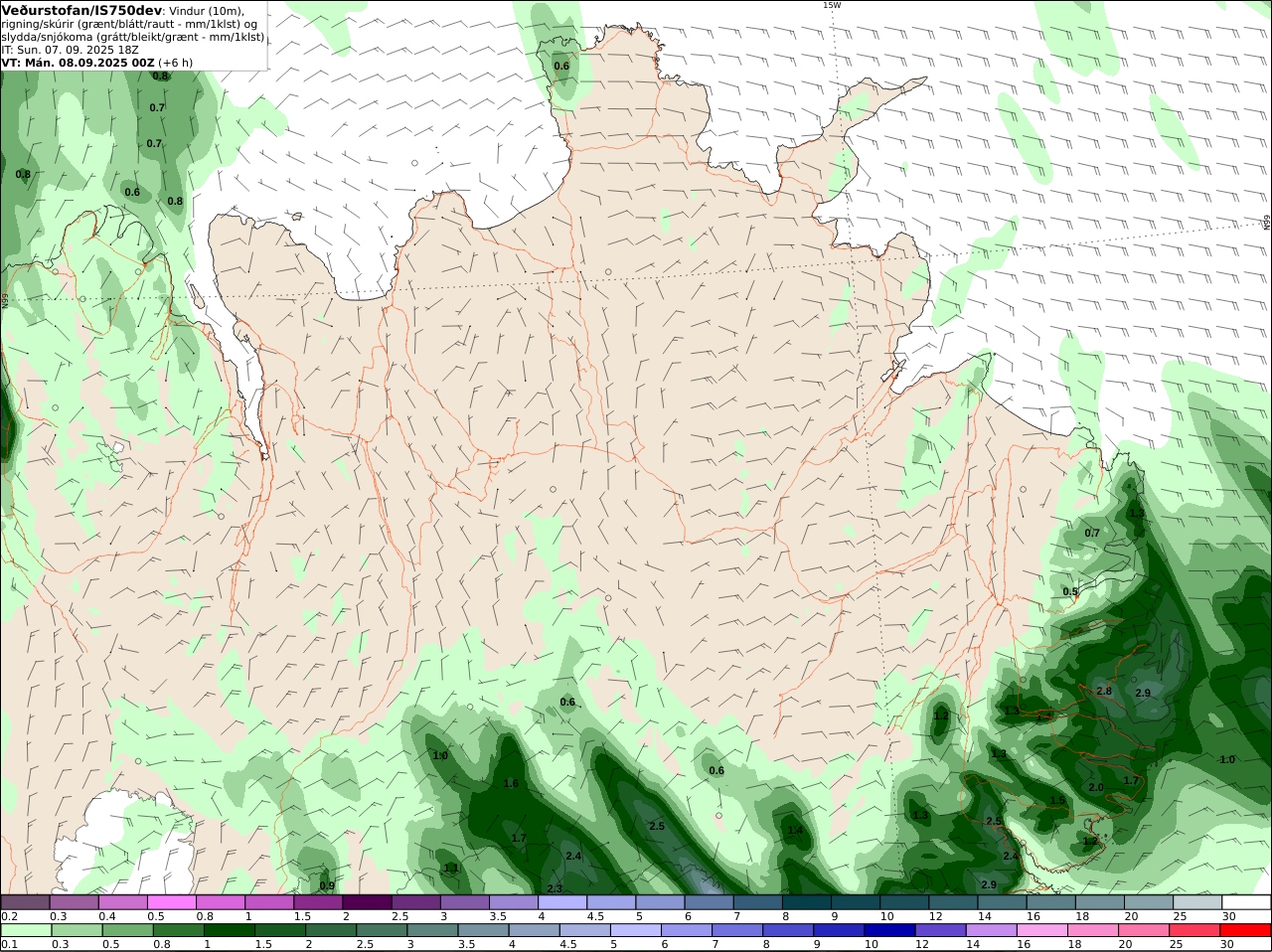Select the 0.4 swatch in upper snow legend
This screenshot has height=952, width=1272.
[x=122, y=901]
